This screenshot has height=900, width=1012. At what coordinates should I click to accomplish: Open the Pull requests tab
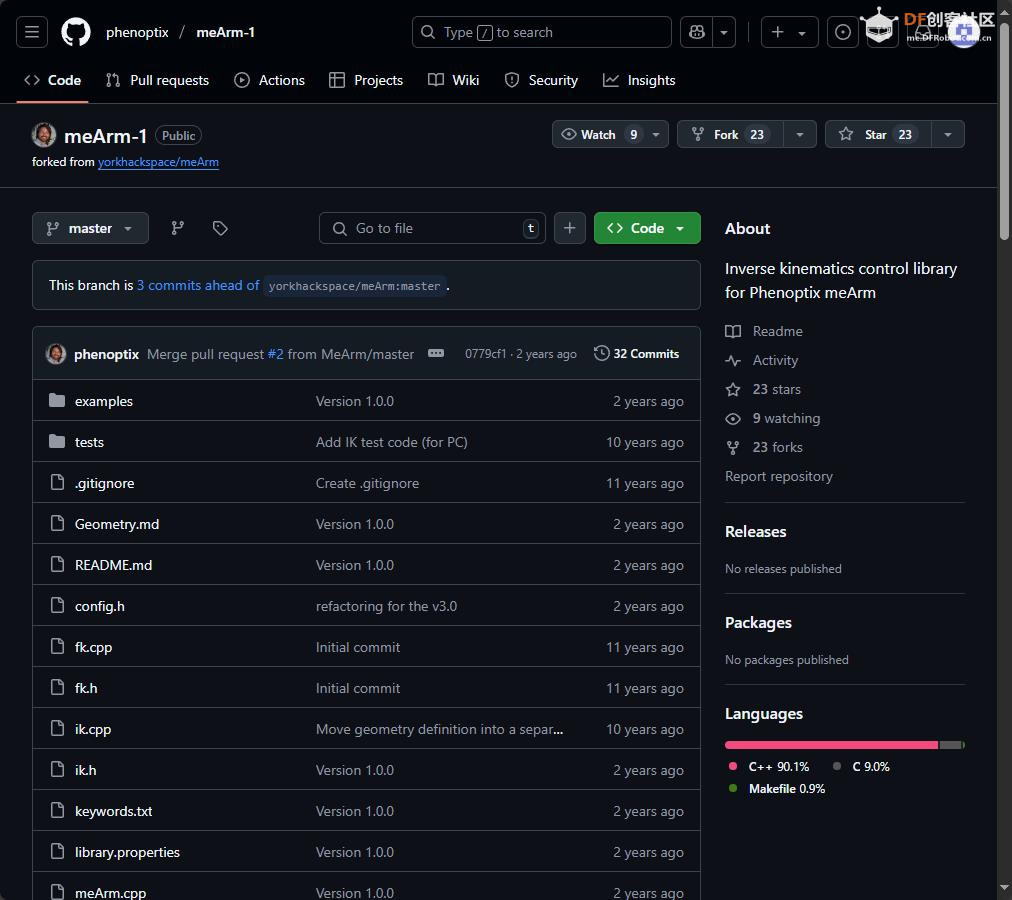pos(157,80)
